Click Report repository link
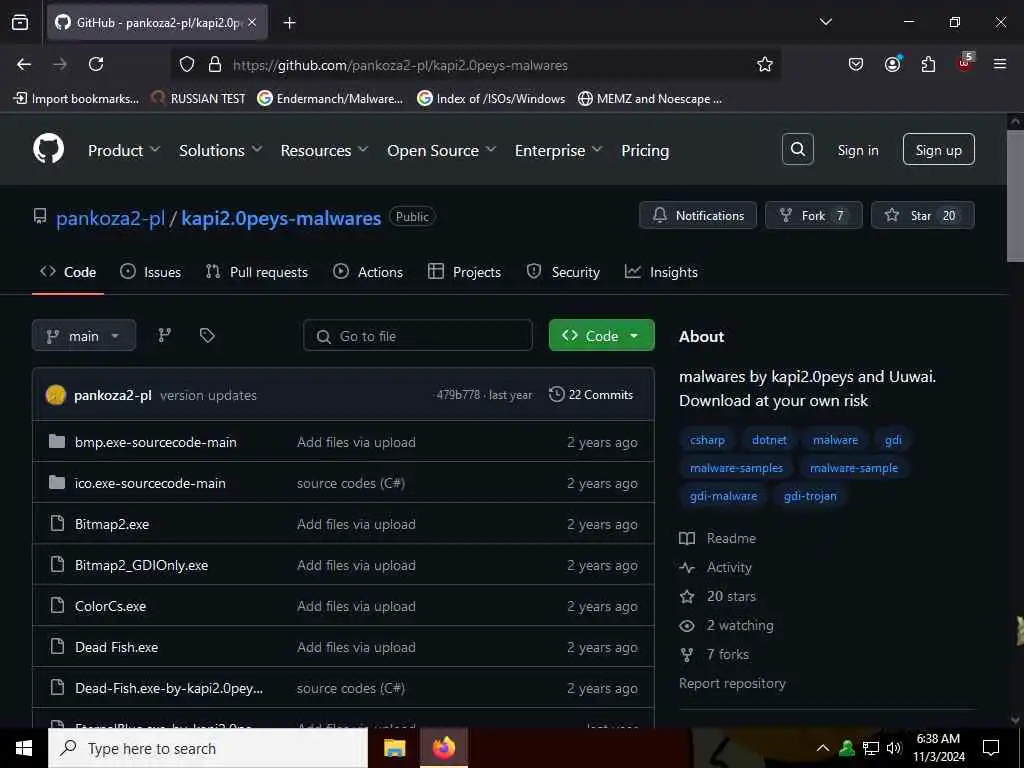The height and width of the screenshot is (768, 1024). (732, 683)
